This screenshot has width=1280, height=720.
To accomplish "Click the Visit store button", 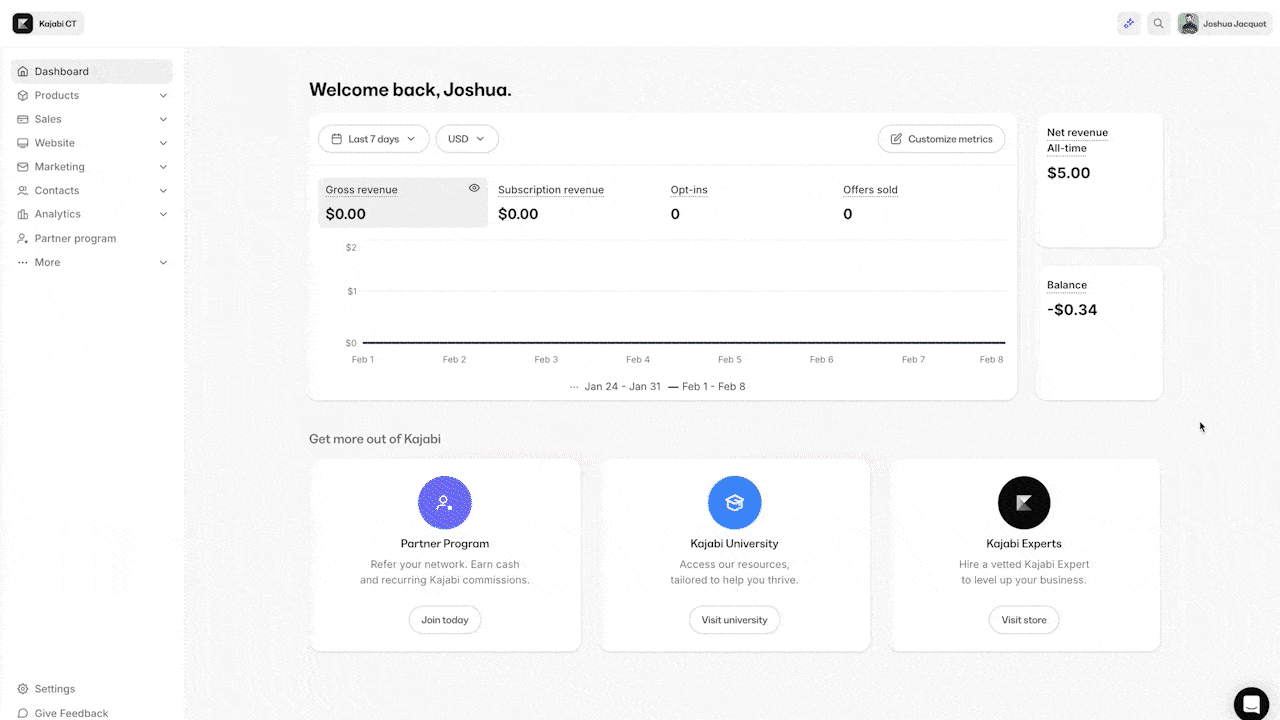I will pos(1024,620).
